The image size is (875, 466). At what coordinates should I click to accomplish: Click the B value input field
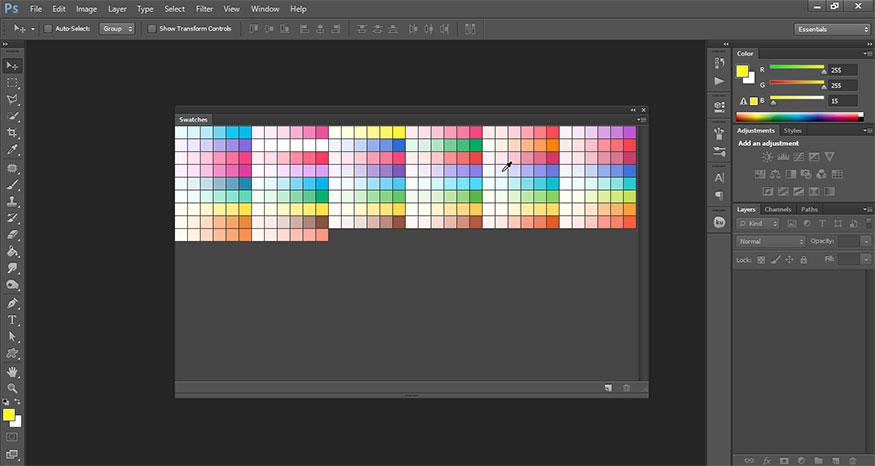(842, 100)
